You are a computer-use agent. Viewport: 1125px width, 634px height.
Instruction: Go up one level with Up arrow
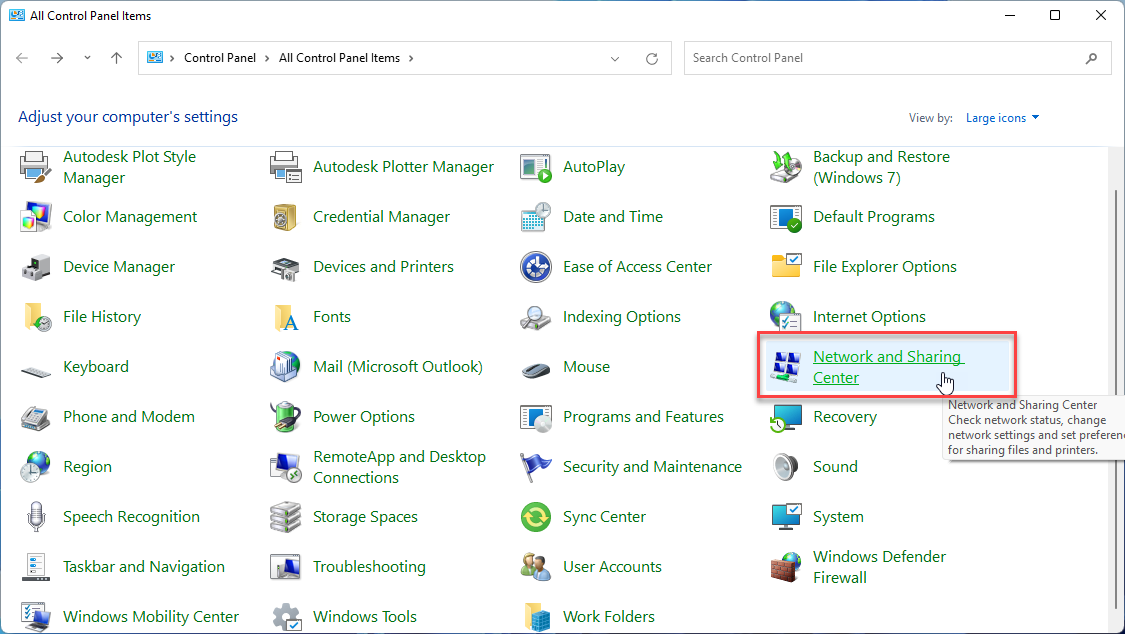click(x=116, y=58)
